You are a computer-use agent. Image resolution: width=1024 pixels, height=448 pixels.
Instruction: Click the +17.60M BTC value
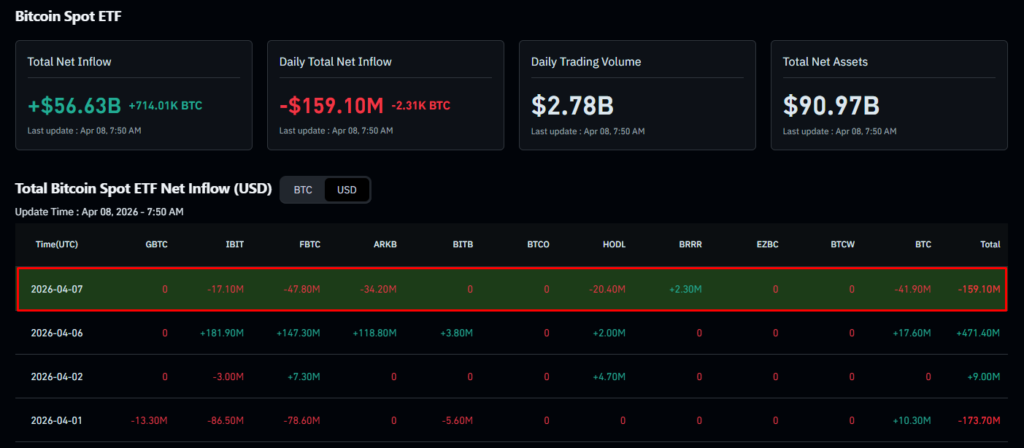[912, 333]
